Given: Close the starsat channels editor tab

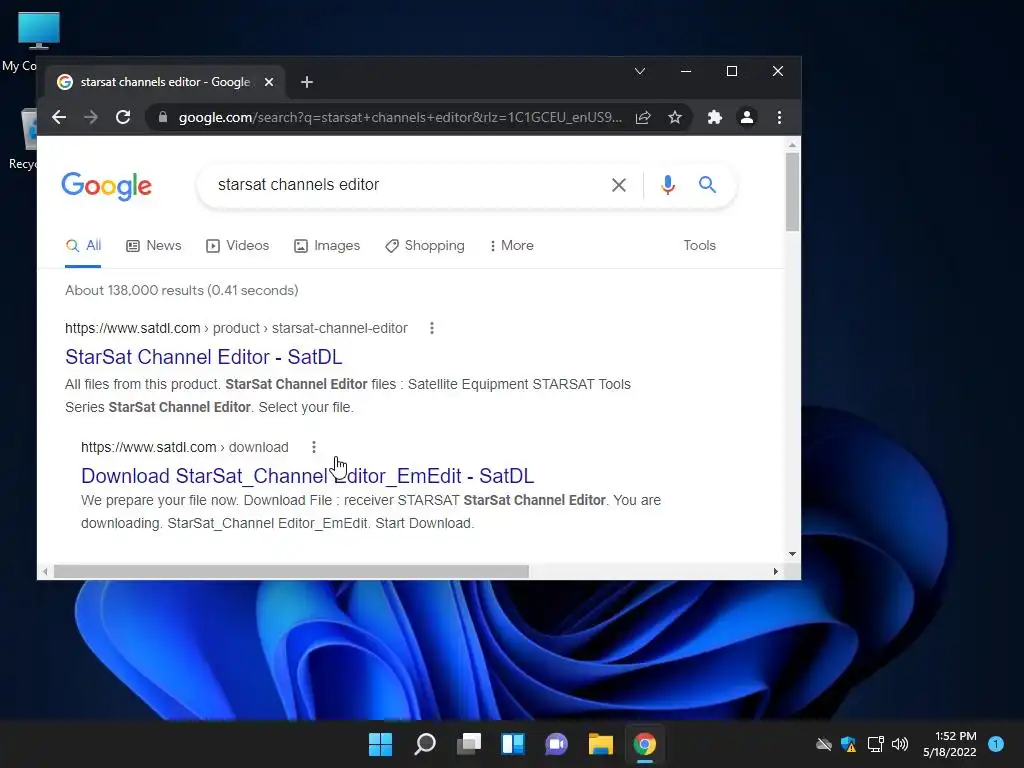Looking at the screenshot, I should tap(269, 82).
